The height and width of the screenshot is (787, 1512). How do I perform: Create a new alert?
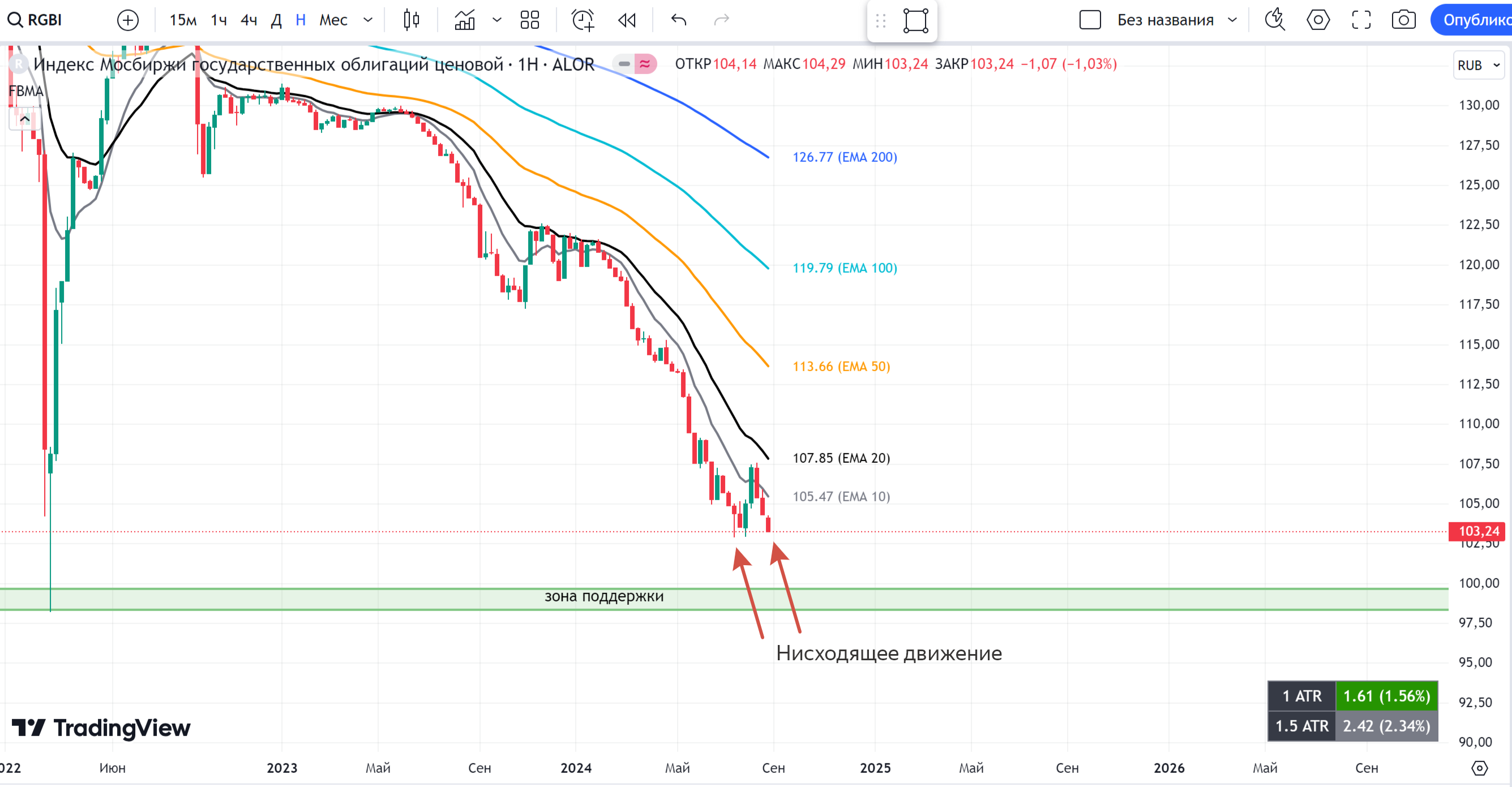[x=583, y=20]
